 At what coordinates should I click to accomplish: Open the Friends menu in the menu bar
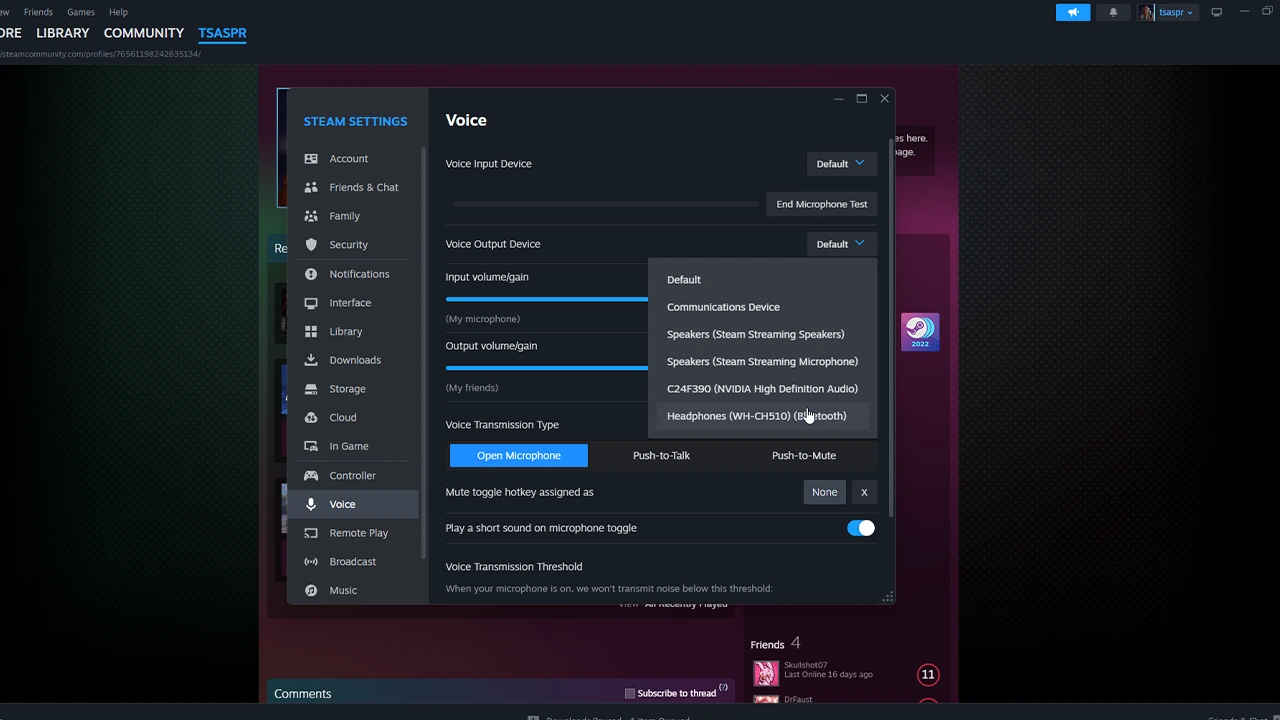click(x=38, y=12)
